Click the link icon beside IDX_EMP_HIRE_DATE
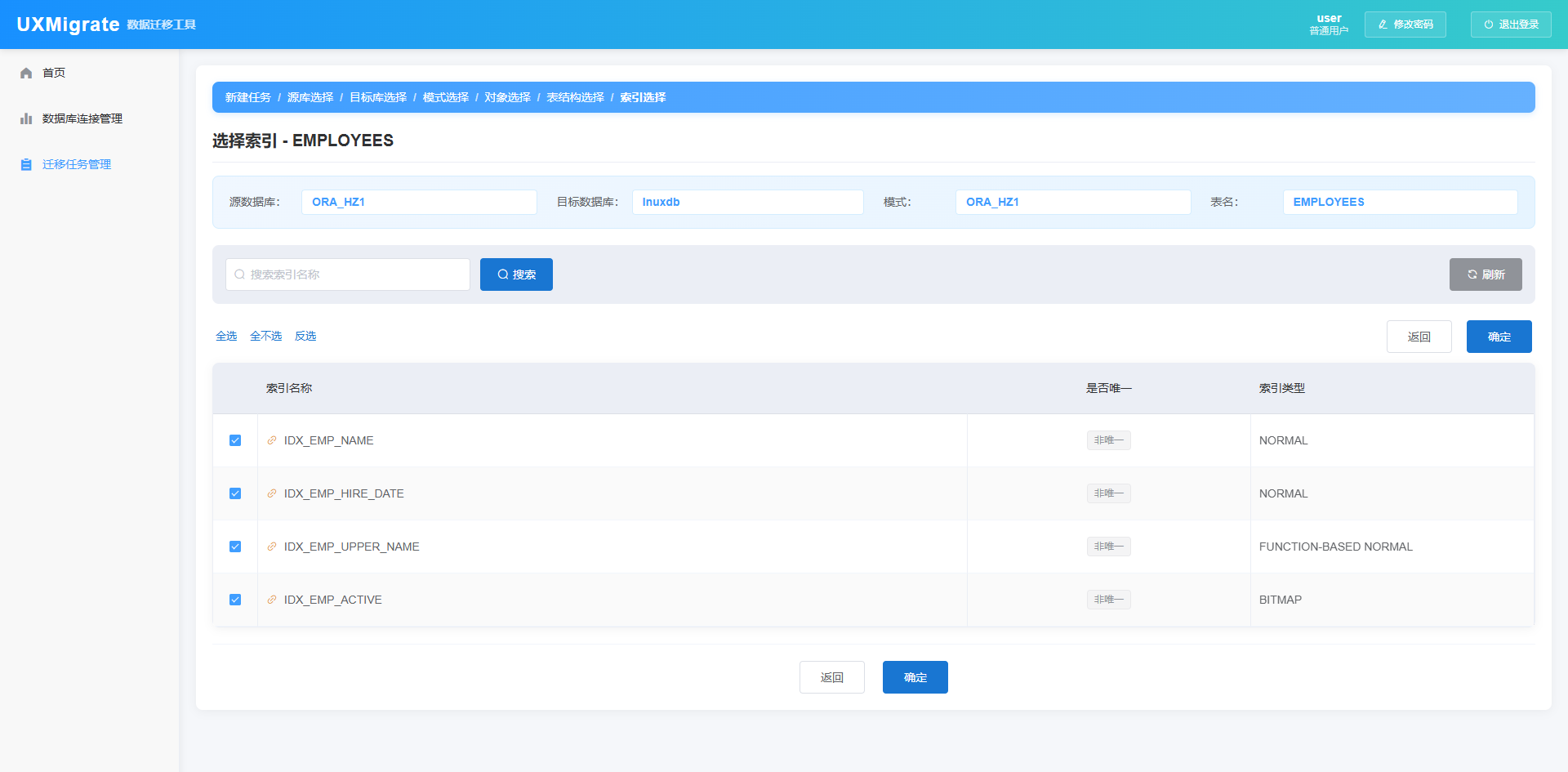1568x772 pixels. point(272,493)
